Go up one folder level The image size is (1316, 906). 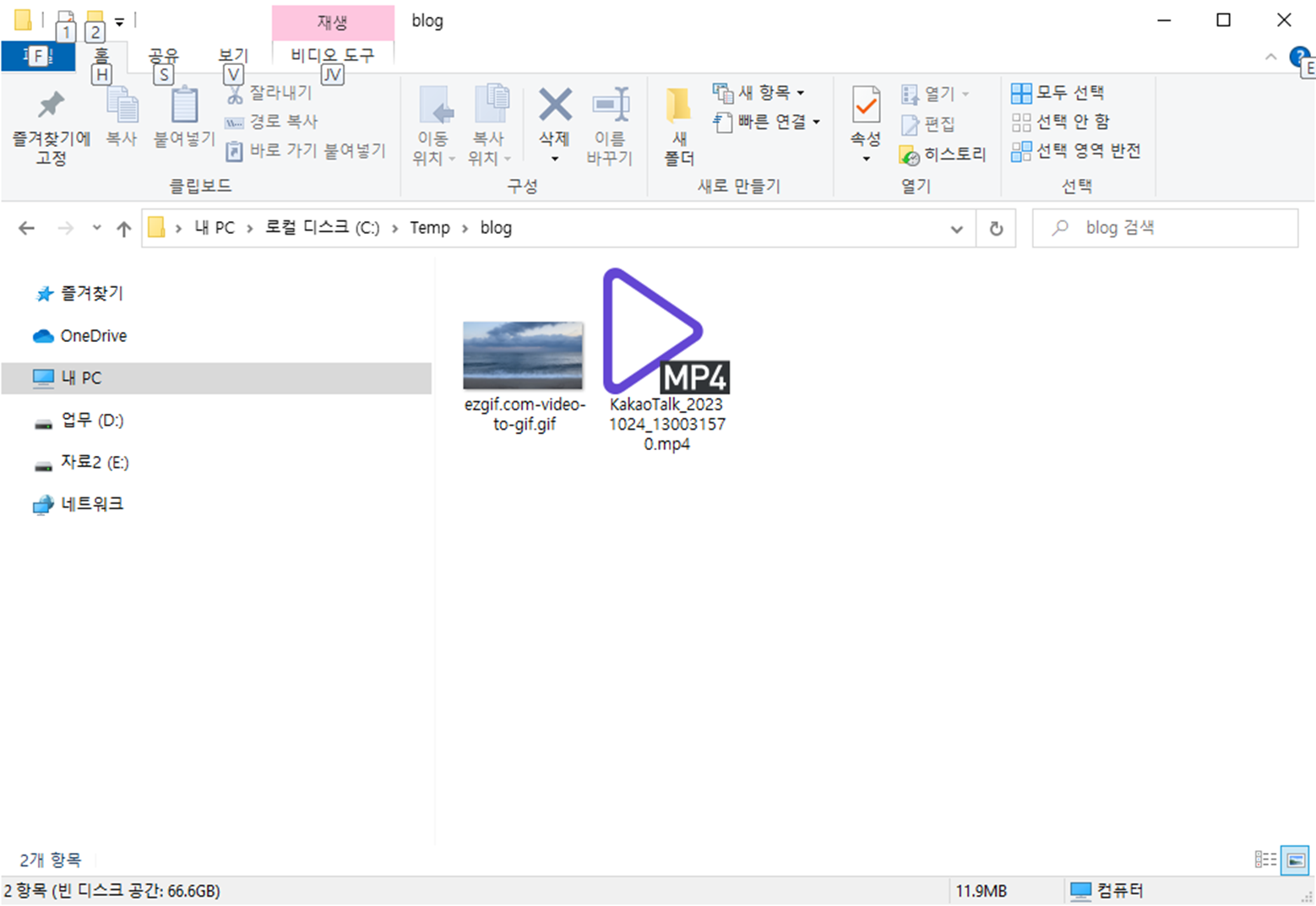coord(124,228)
